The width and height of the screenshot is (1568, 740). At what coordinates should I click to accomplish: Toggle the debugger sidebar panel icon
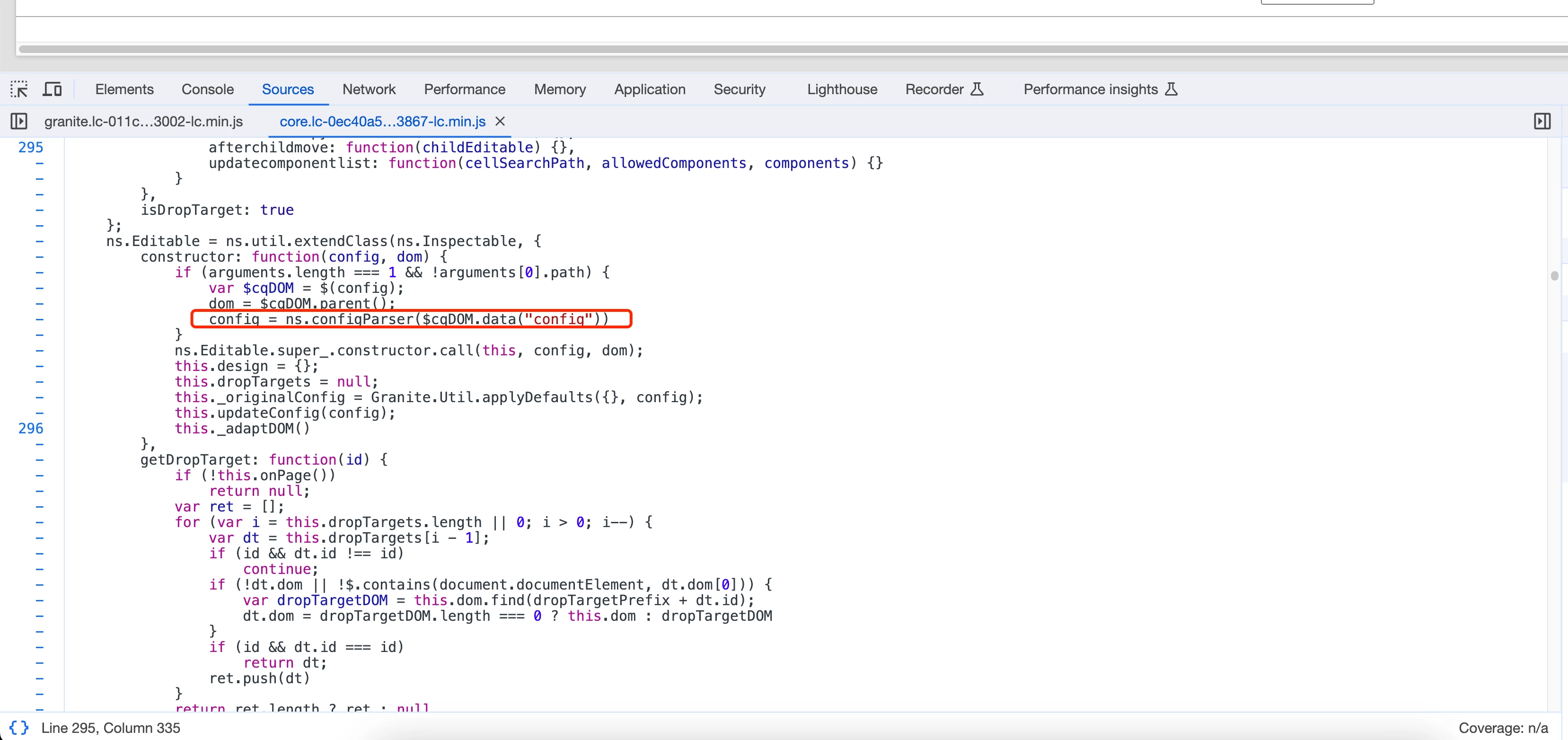tap(1542, 122)
